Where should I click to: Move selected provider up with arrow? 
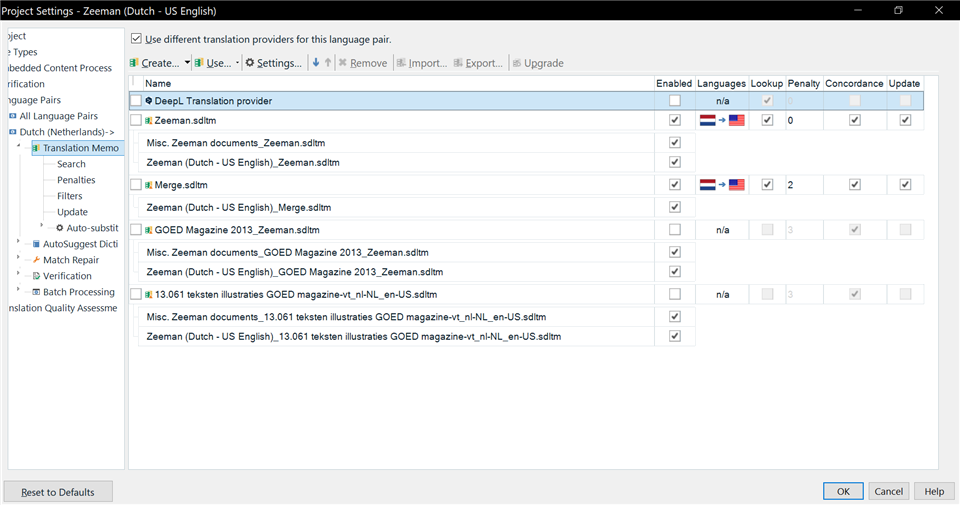click(x=328, y=62)
